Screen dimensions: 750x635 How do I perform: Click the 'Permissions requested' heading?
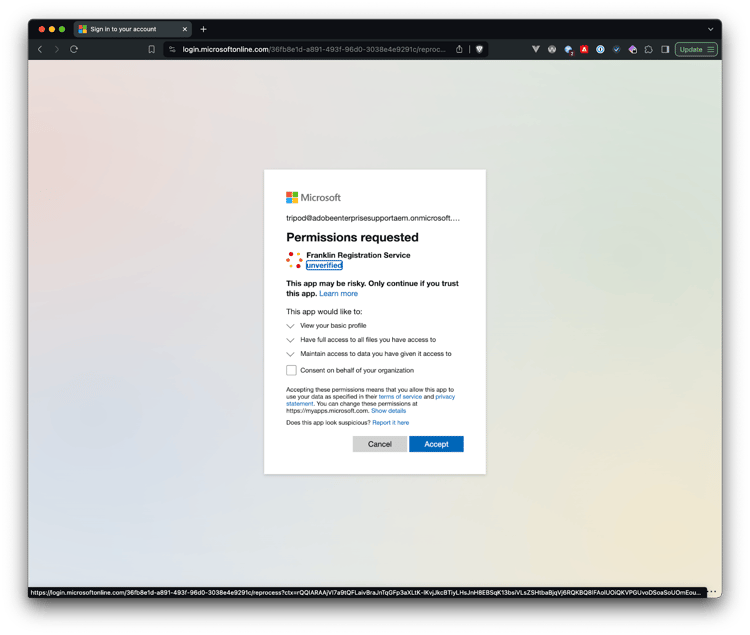click(x=353, y=237)
